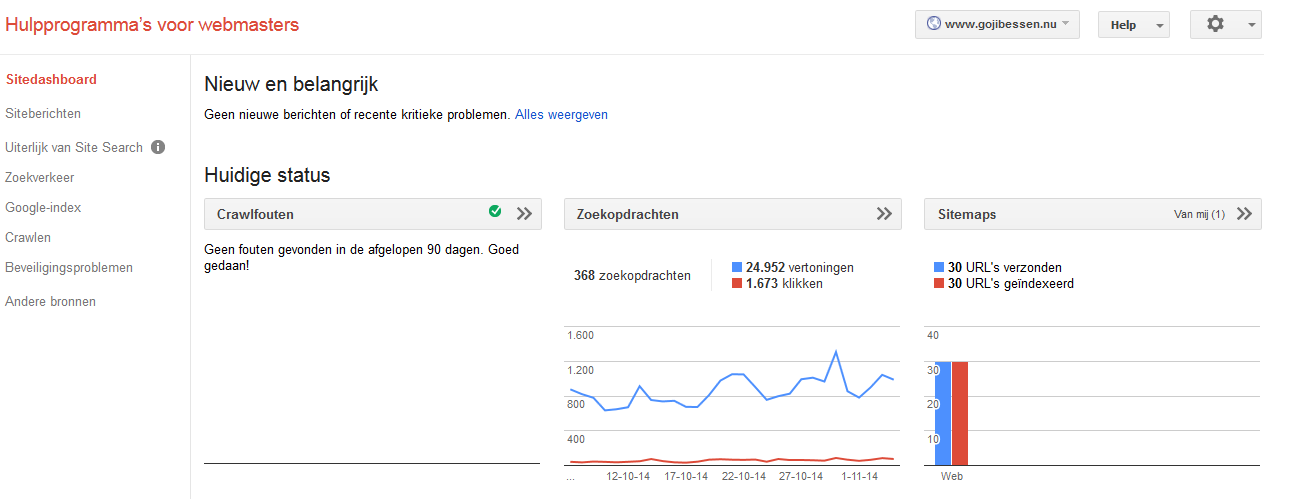
Task: Expand Google-index in the sidebar
Action: coord(43,208)
